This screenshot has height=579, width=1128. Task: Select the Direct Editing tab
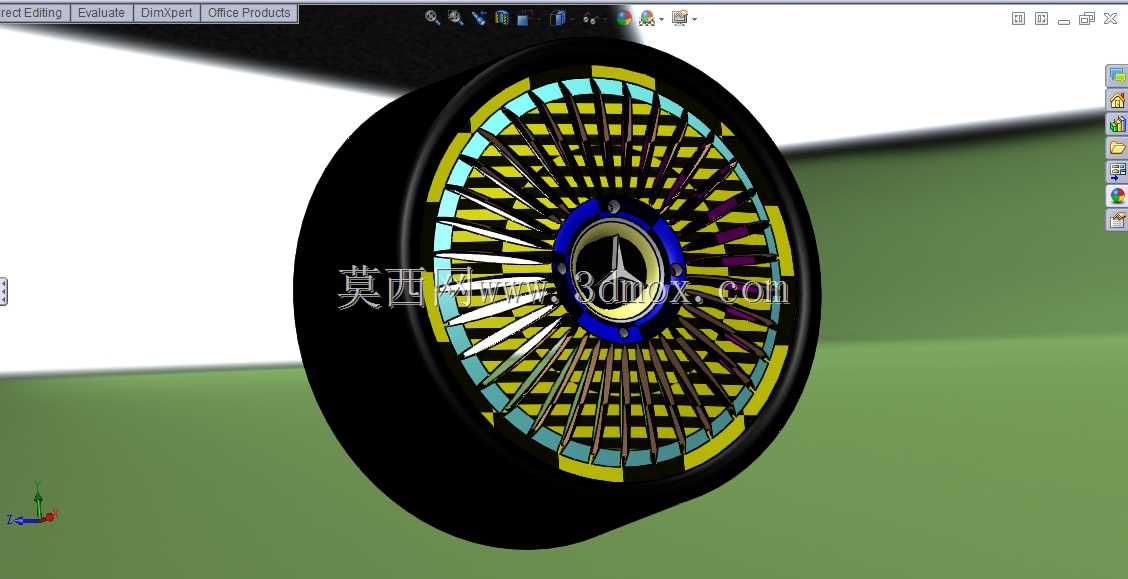point(34,13)
